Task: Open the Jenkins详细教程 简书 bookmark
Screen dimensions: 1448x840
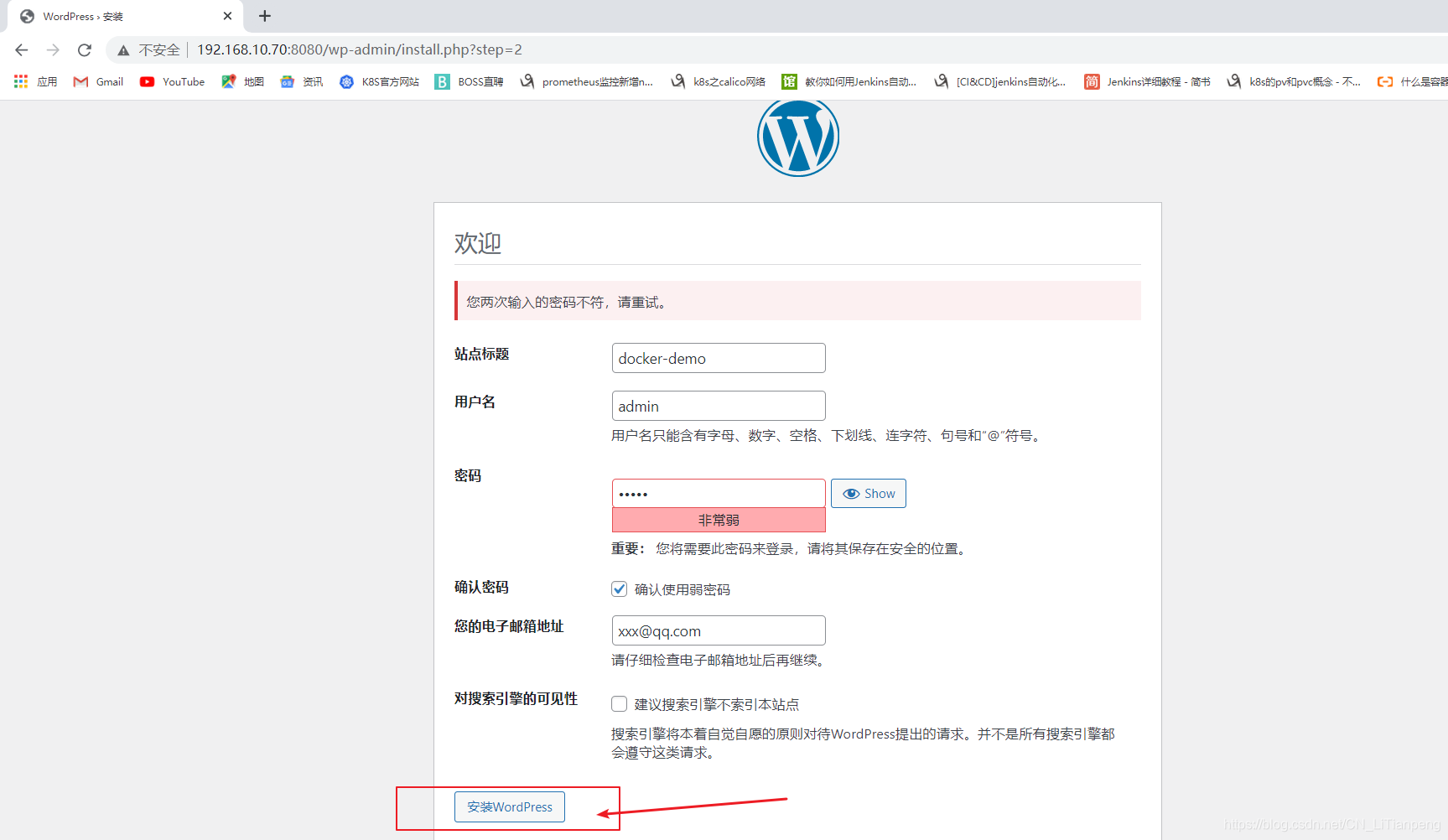Action: coord(1147,81)
